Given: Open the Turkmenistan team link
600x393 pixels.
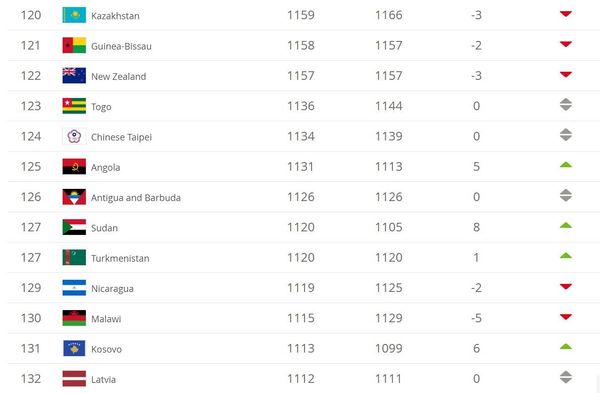Looking at the screenshot, I should click(x=120, y=258).
